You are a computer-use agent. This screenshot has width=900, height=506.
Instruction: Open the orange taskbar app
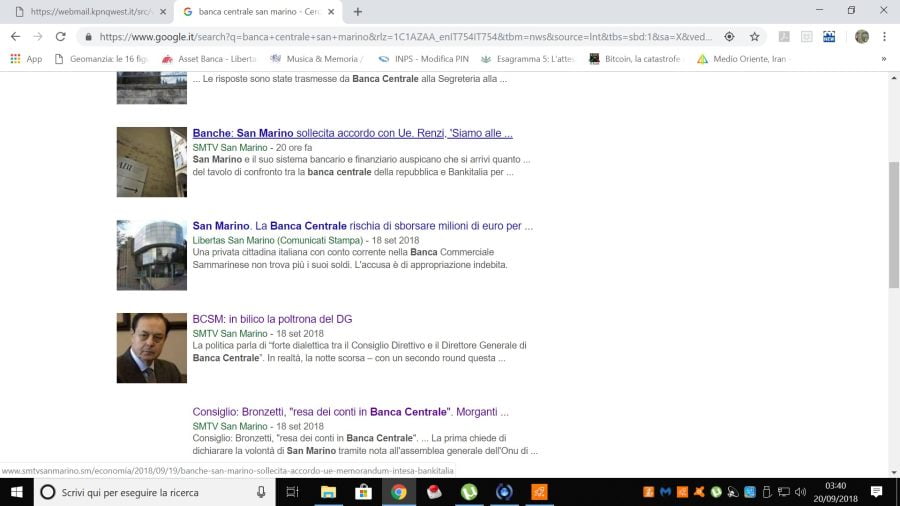[539, 492]
